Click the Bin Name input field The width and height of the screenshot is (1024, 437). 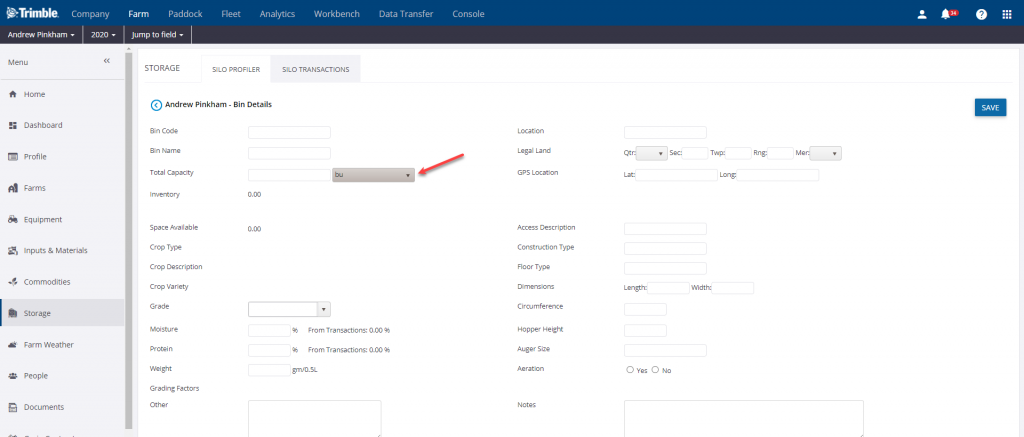pyautogui.click(x=289, y=154)
